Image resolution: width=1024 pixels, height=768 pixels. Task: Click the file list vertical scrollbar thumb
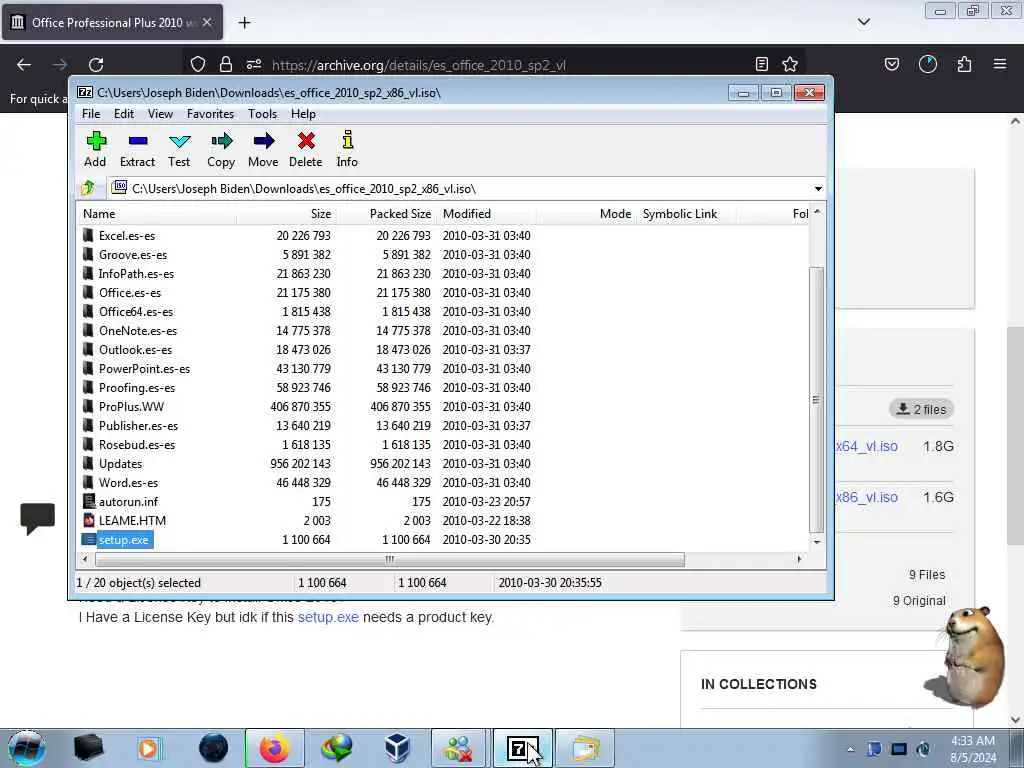816,400
